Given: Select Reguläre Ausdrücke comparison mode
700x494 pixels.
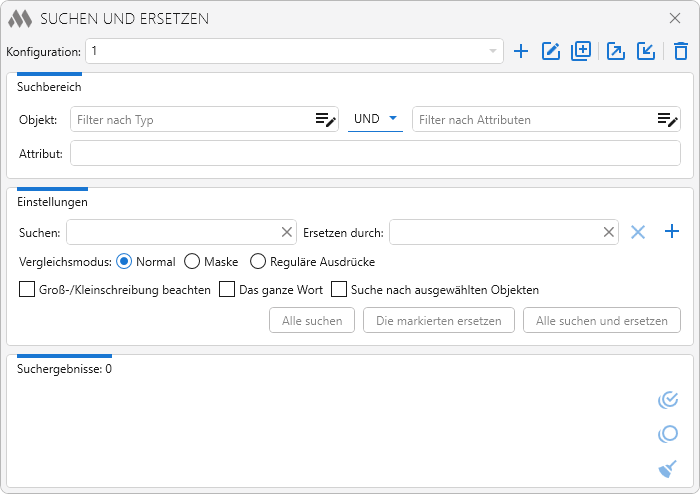Looking at the screenshot, I should [258, 262].
